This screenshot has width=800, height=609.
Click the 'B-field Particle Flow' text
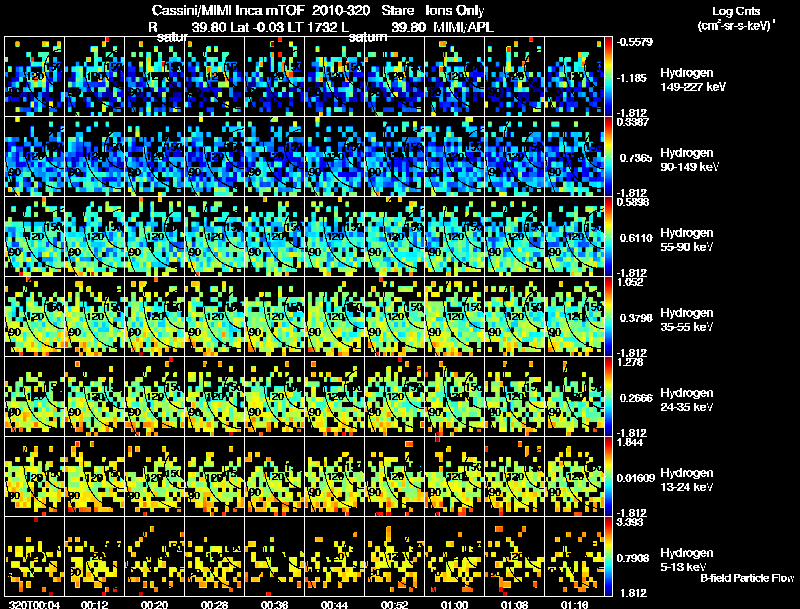point(747,578)
